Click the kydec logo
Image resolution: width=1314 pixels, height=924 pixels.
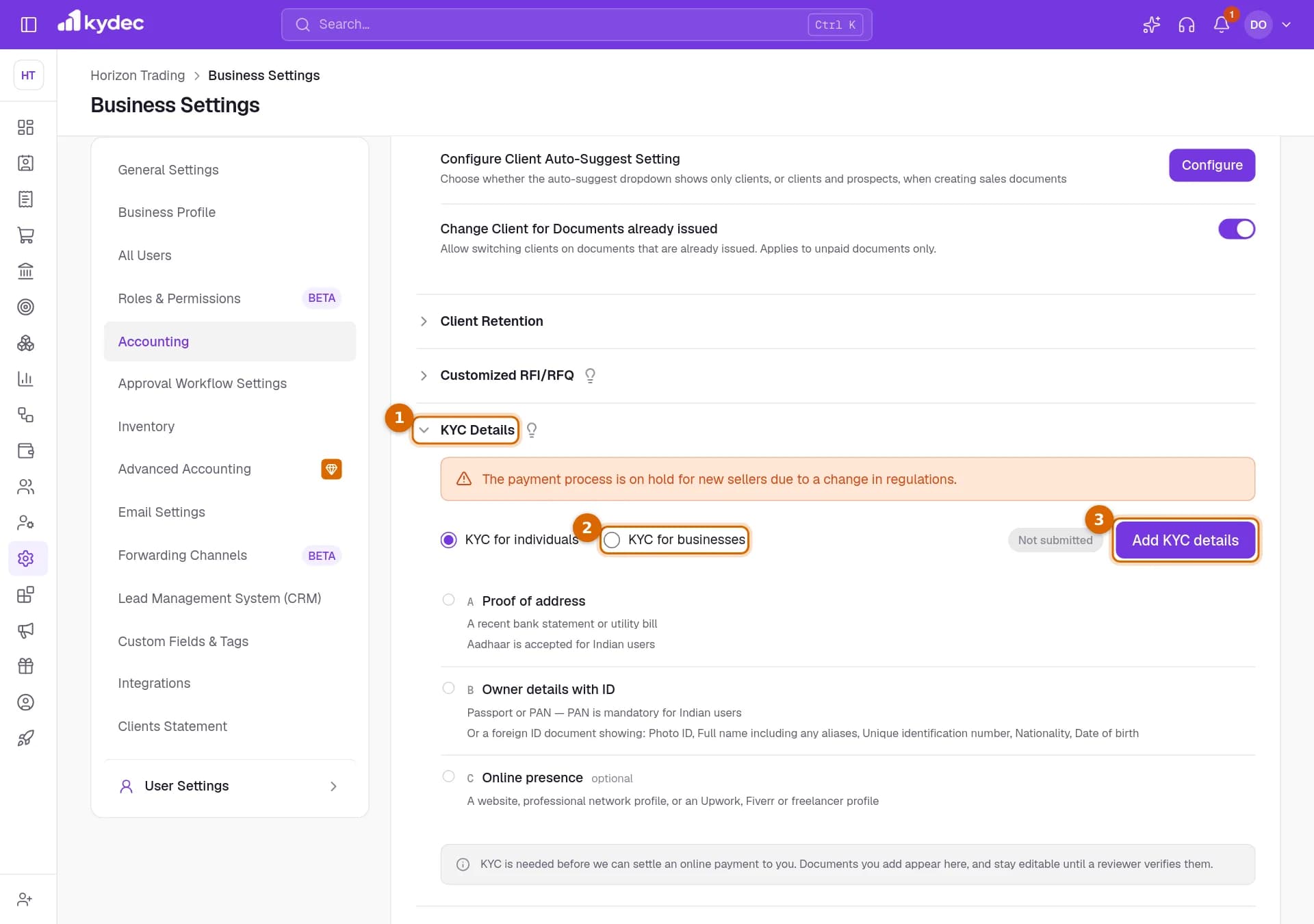[101, 23]
